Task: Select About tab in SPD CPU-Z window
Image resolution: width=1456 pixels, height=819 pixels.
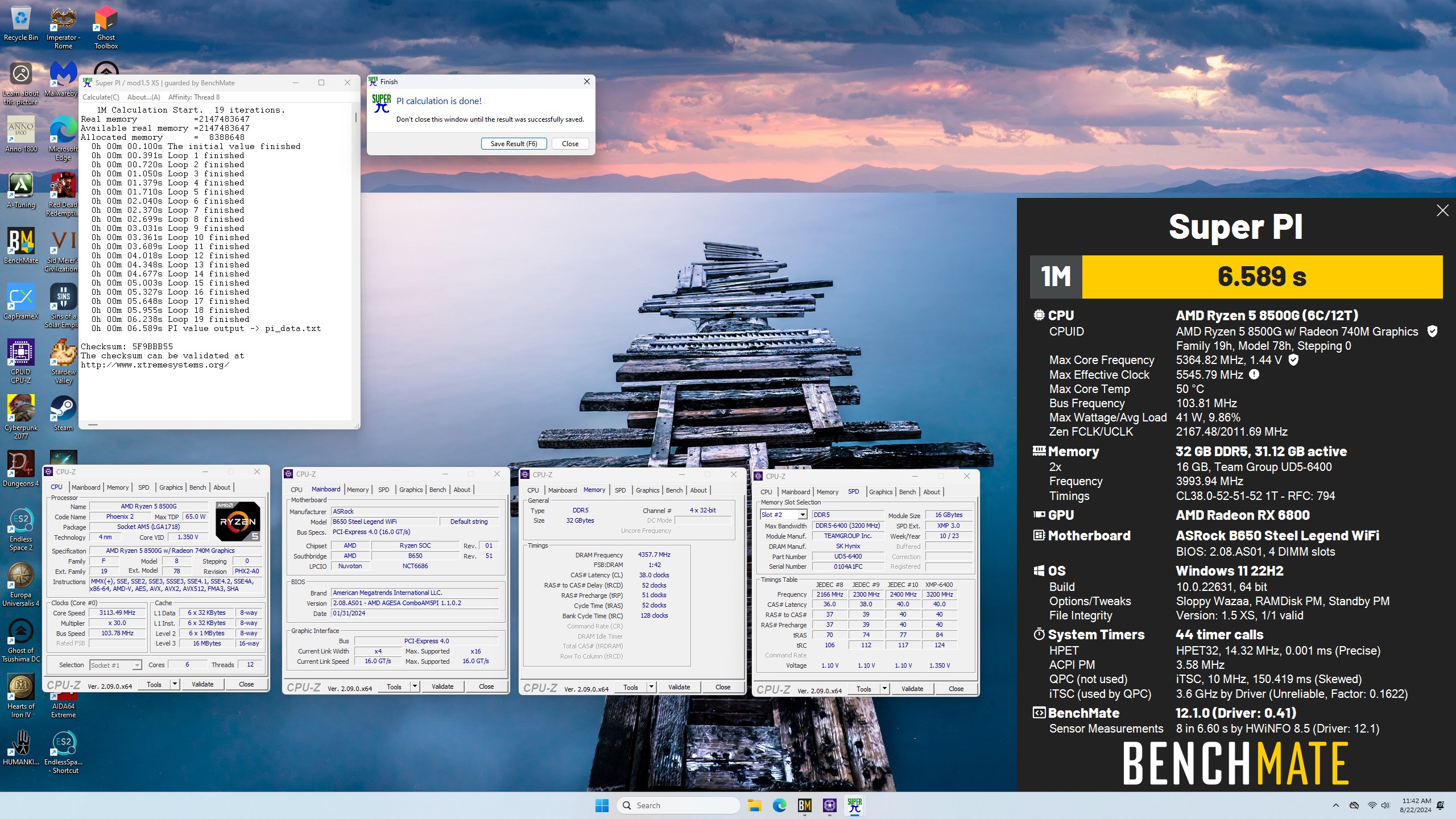Action: coord(931,492)
